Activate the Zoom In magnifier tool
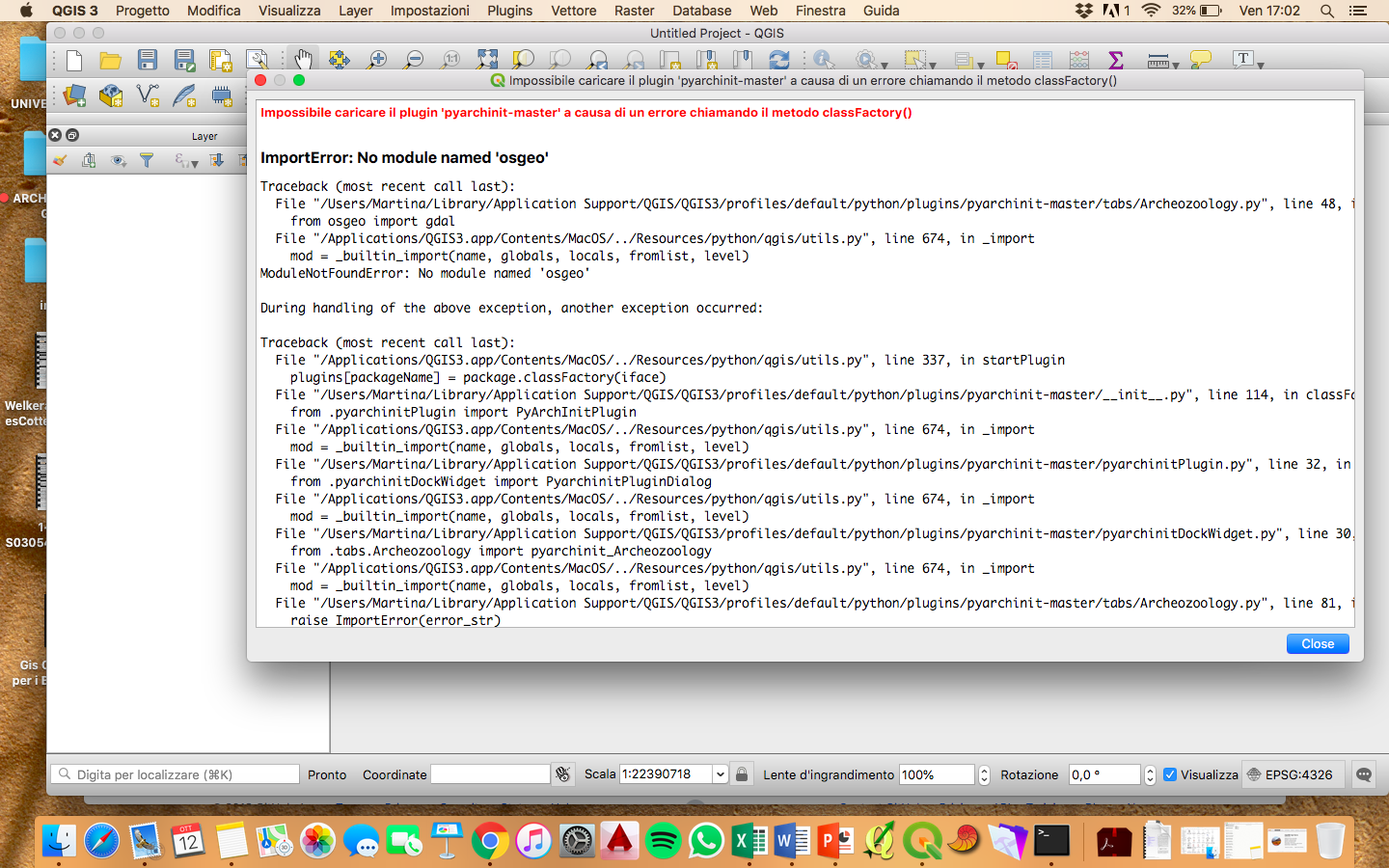Screen dimensions: 1389x868 point(377,59)
